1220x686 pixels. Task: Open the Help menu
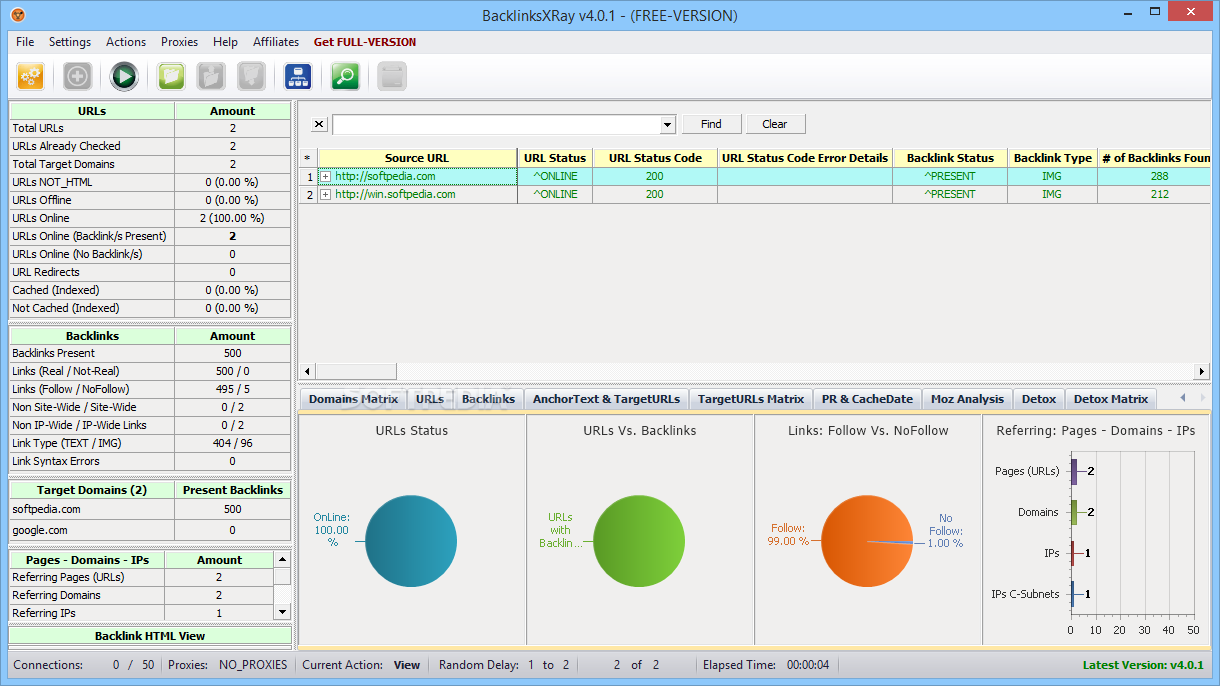[225, 42]
